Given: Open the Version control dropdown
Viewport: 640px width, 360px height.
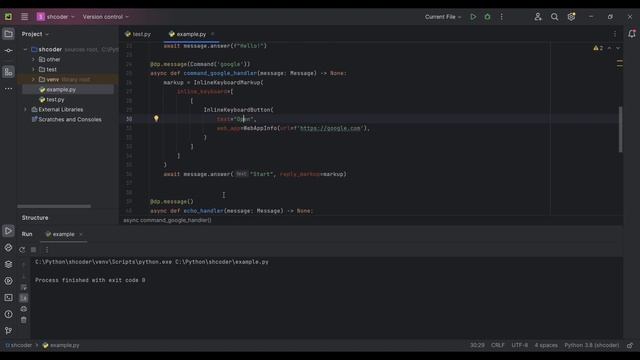Looking at the screenshot, I should (x=106, y=17).
